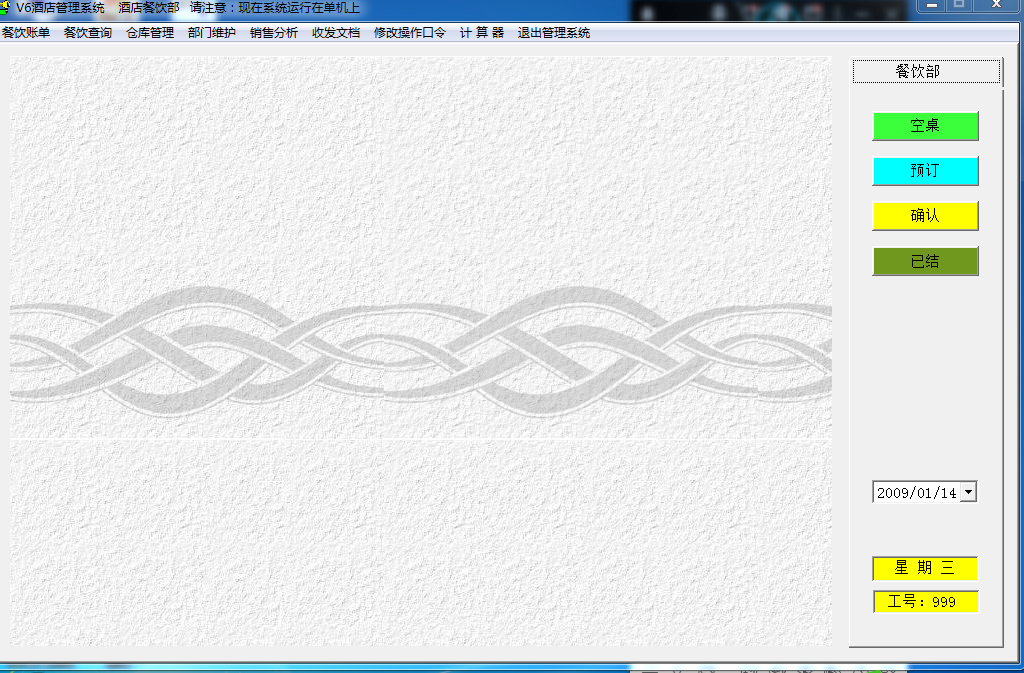Open the 餐饮查询 menu
Image resolution: width=1024 pixels, height=673 pixels.
(88, 32)
